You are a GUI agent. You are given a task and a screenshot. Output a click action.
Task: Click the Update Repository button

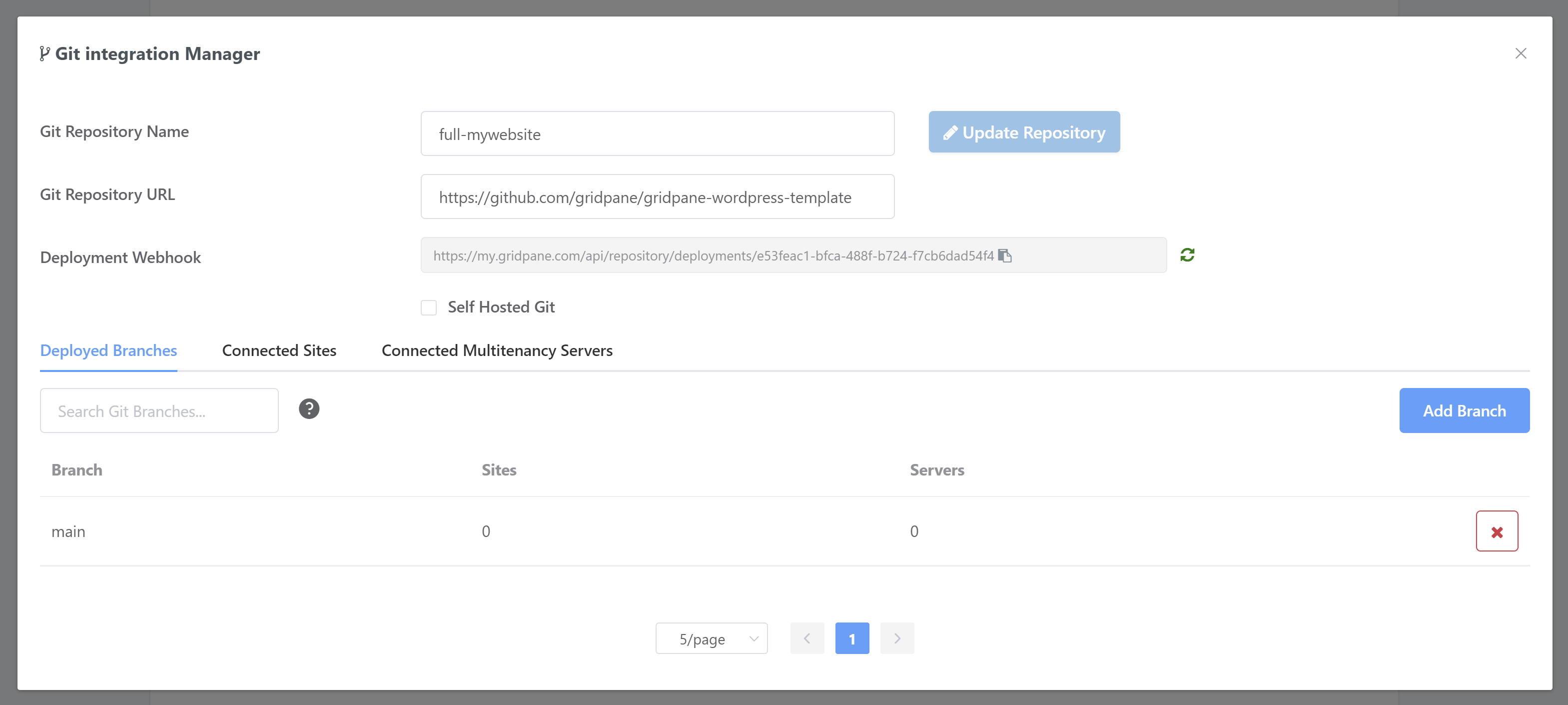click(1024, 132)
